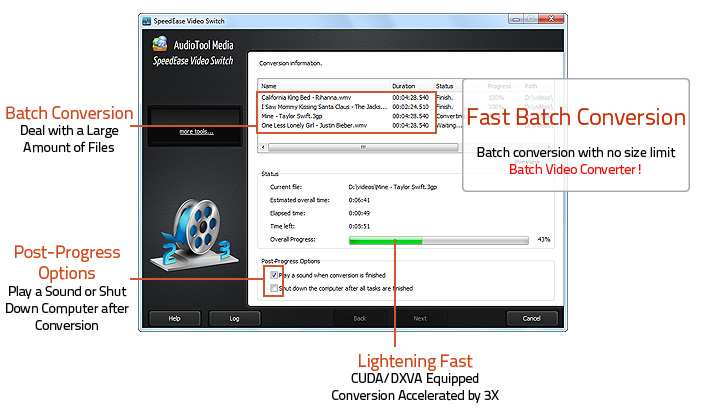Click the Next button

tap(420, 318)
